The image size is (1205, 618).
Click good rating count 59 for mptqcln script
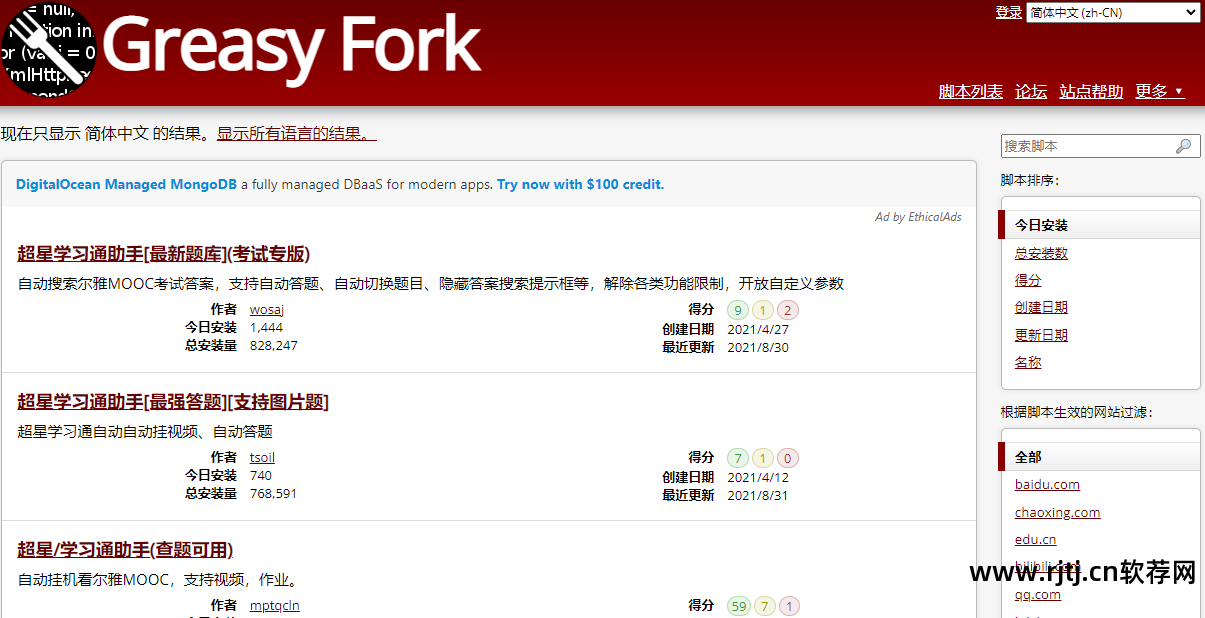click(739, 606)
